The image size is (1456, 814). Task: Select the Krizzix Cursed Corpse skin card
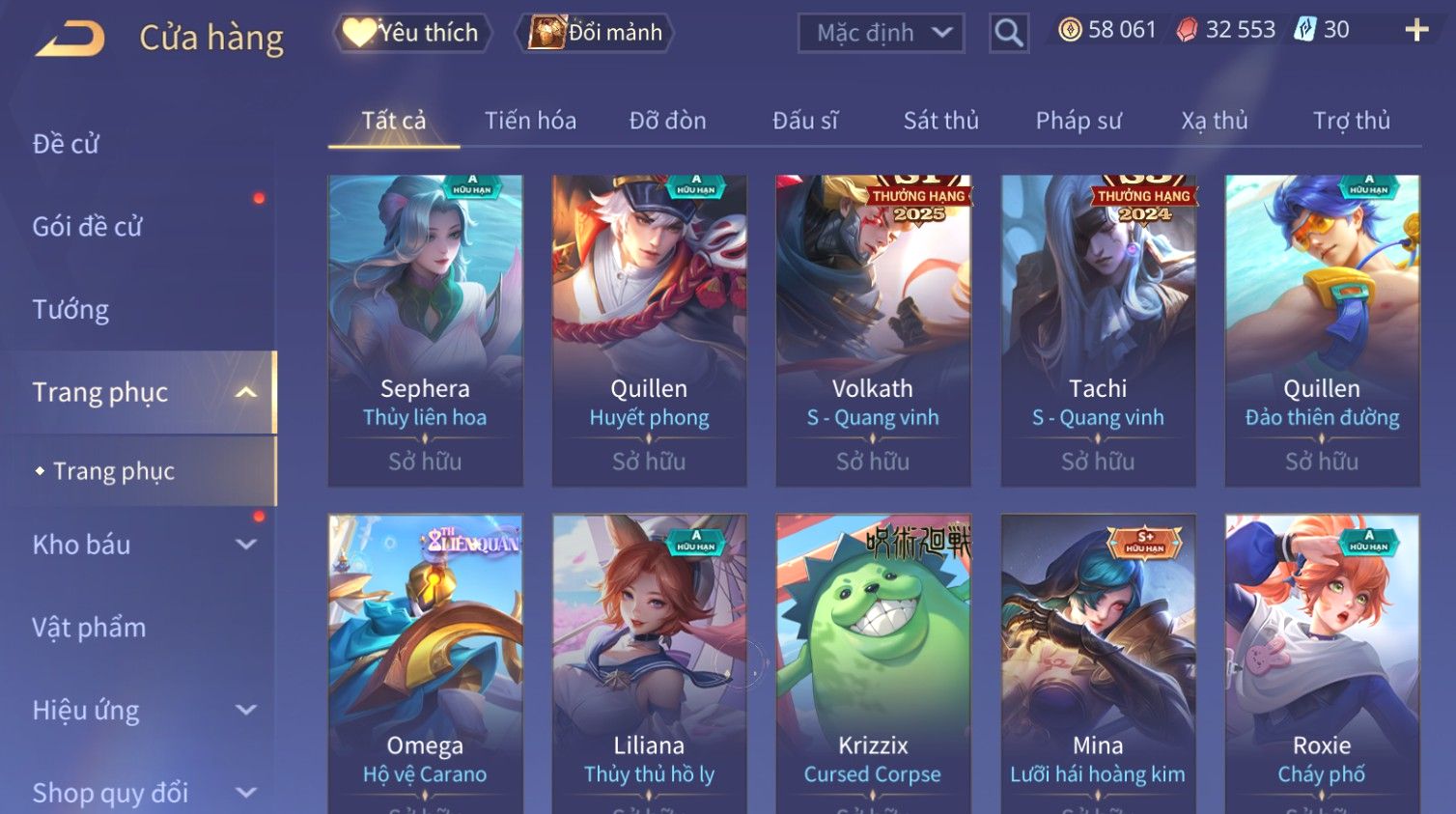point(873,663)
